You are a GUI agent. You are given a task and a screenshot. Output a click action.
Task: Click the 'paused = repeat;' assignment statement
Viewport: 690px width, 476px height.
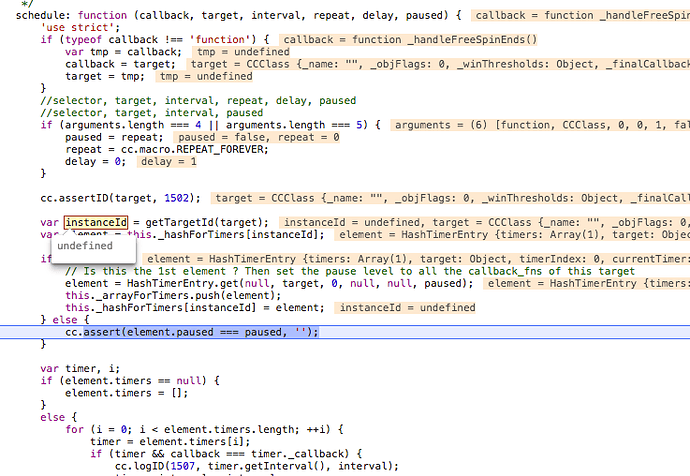pos(114,137)
